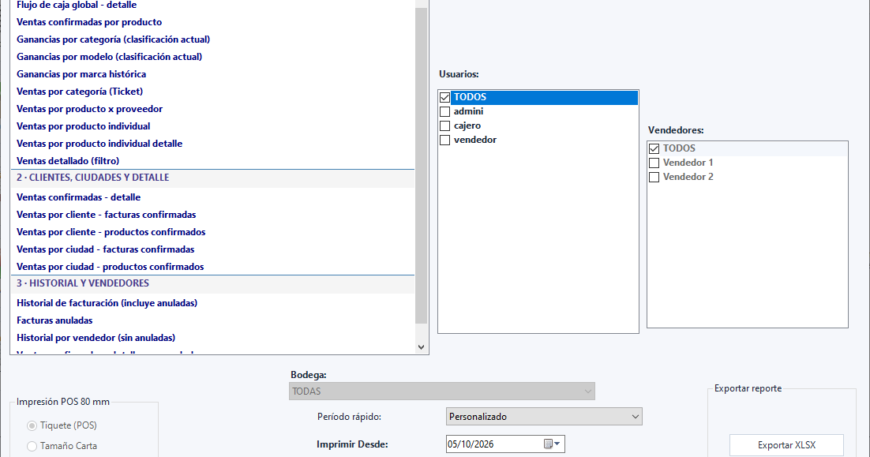This screenshot has height=457, width=870.
Task: Select Ventas por ciudad - facturas confirmadas
Action: point(105,249)
